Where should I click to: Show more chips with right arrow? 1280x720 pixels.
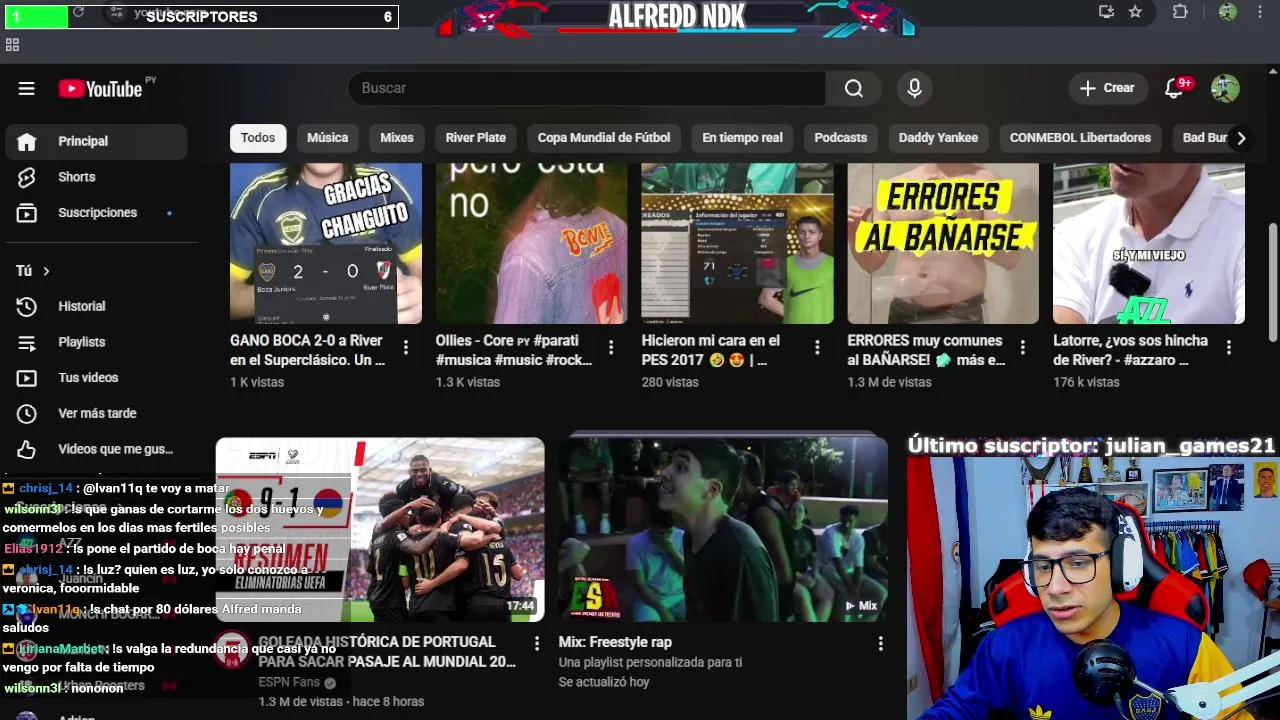(x=1241, y=138)
